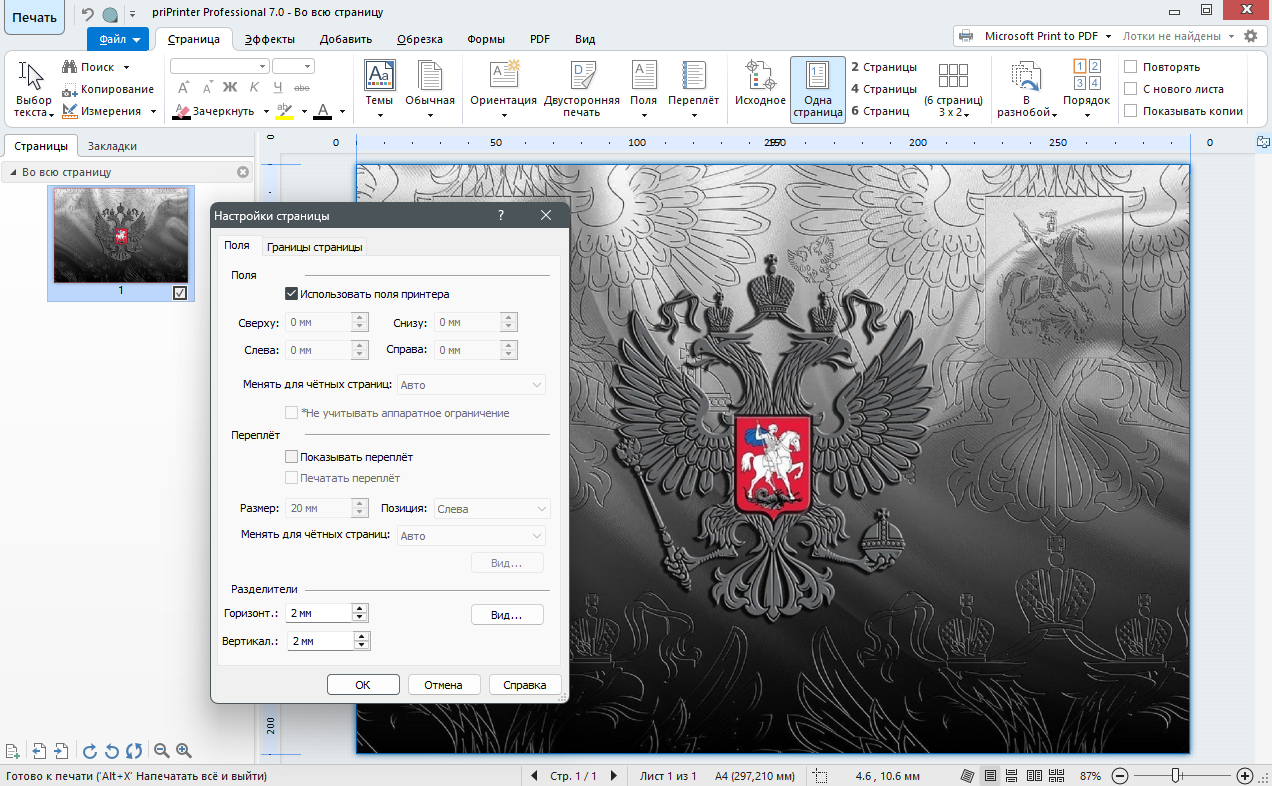1272x786 pixels.
Task: Click the font color A swatch
Action: click(x=322, y=111)
